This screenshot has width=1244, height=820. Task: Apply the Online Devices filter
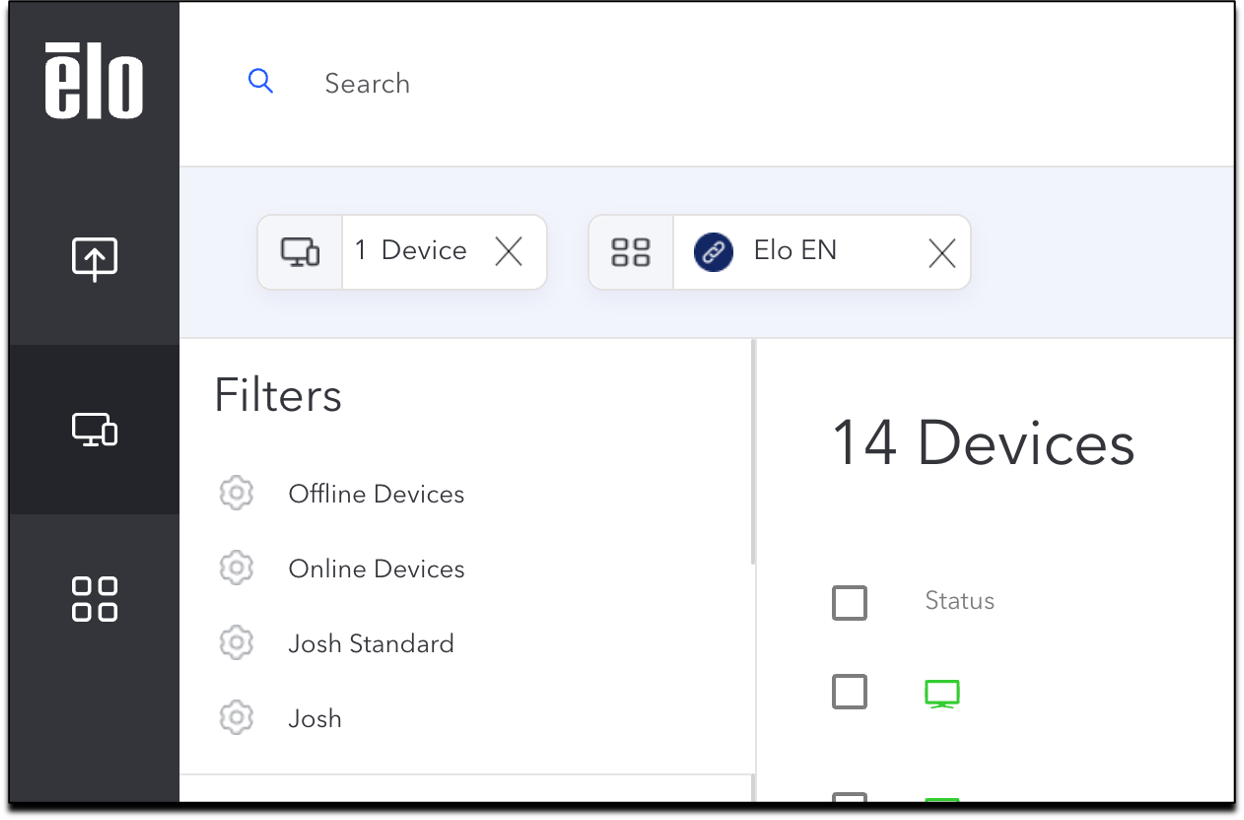[376, 569]
